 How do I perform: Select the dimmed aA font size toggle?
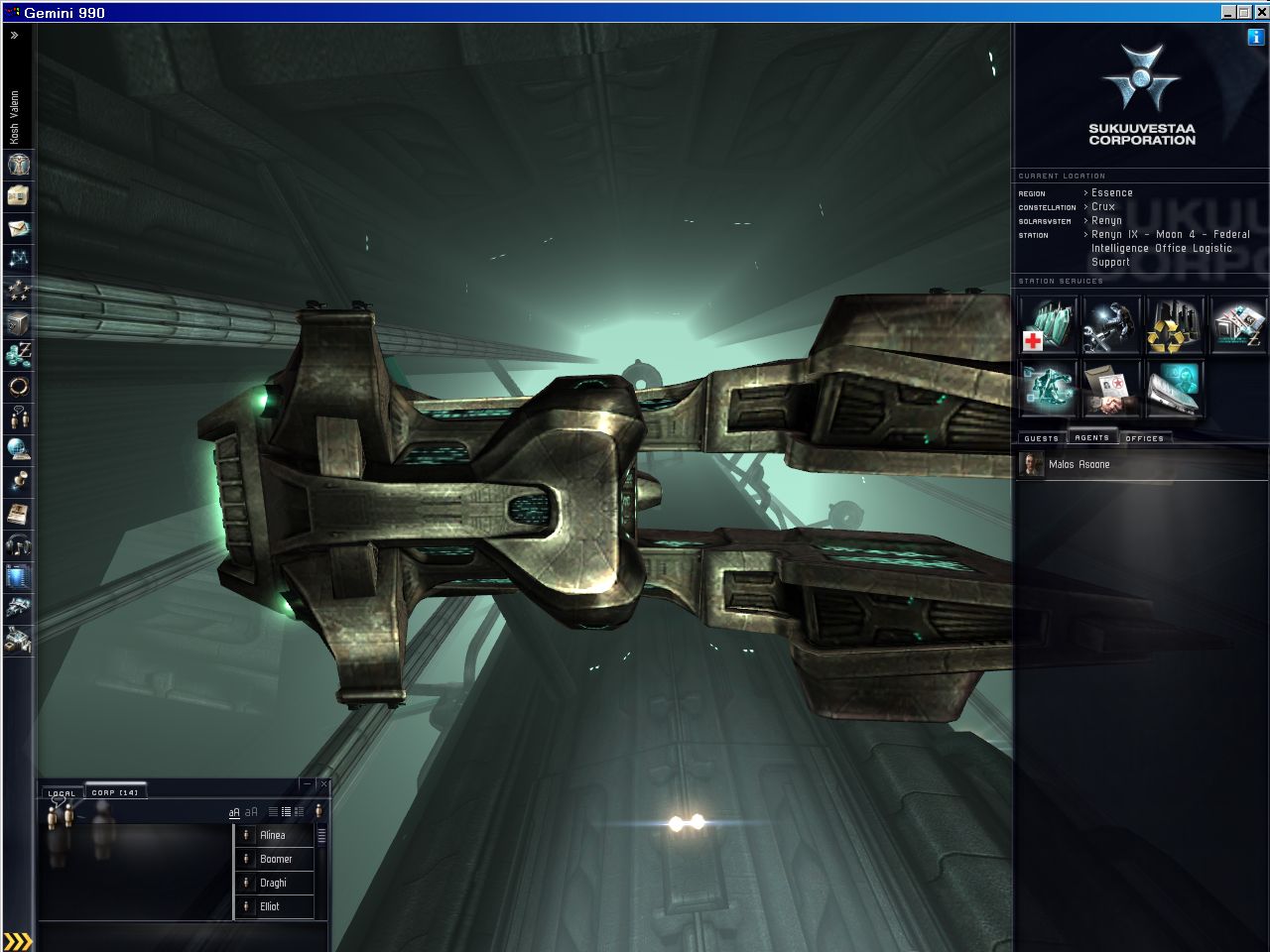(x=251, y=812)
